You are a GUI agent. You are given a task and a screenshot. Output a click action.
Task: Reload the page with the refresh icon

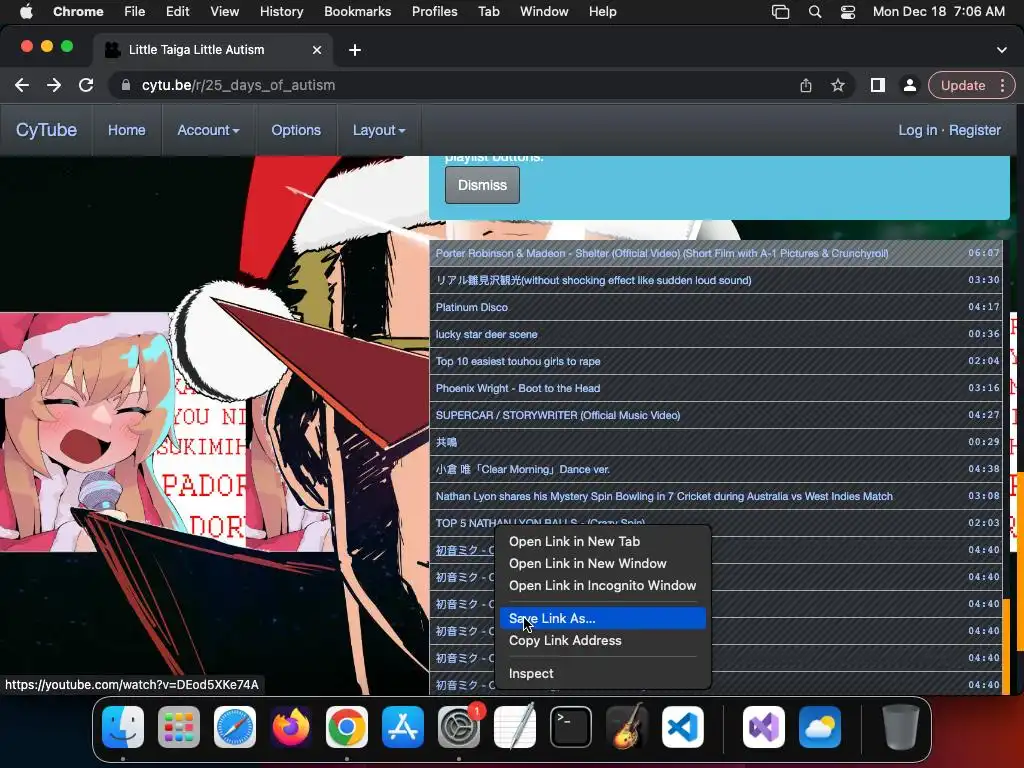[x=86, y=86]
